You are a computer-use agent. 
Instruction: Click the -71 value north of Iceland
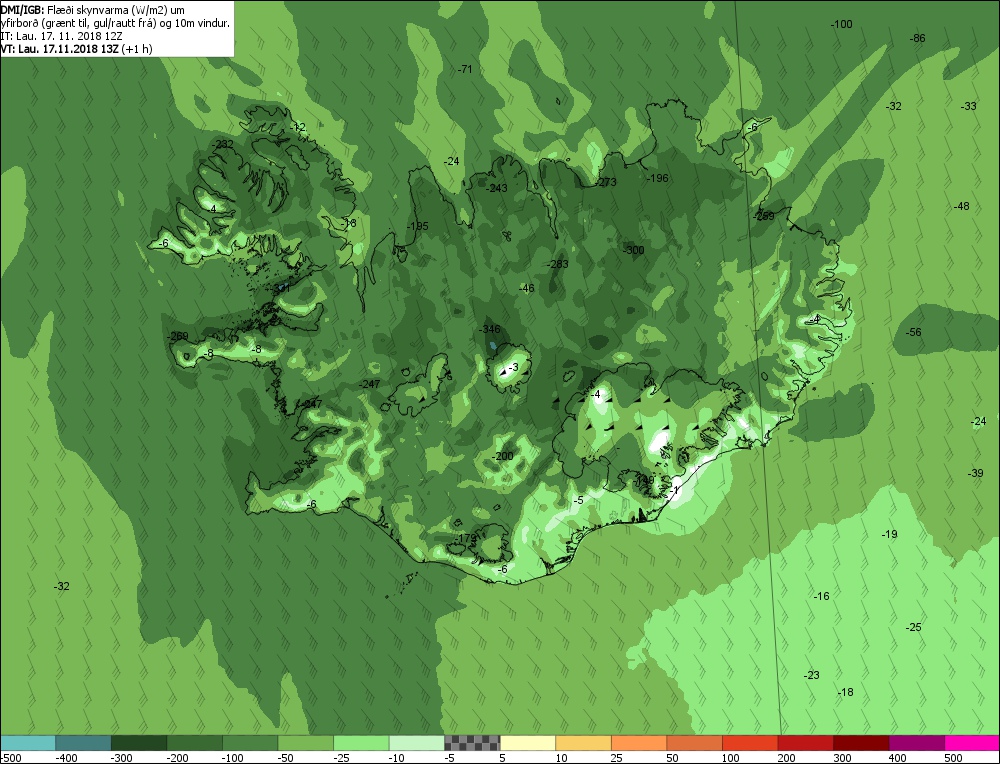[x=465, y=69]
